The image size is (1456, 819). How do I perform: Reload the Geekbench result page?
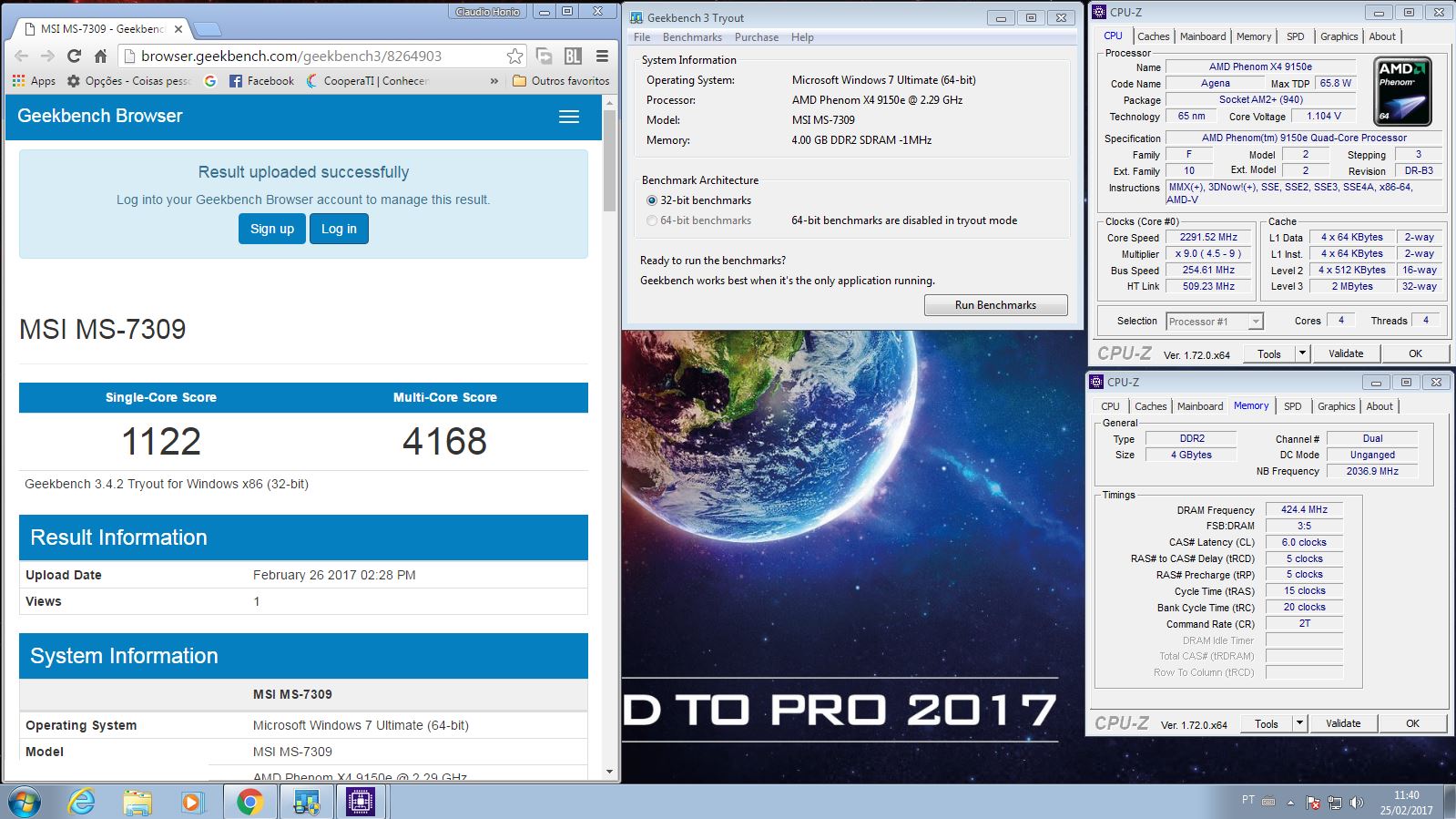coord(74,56)
